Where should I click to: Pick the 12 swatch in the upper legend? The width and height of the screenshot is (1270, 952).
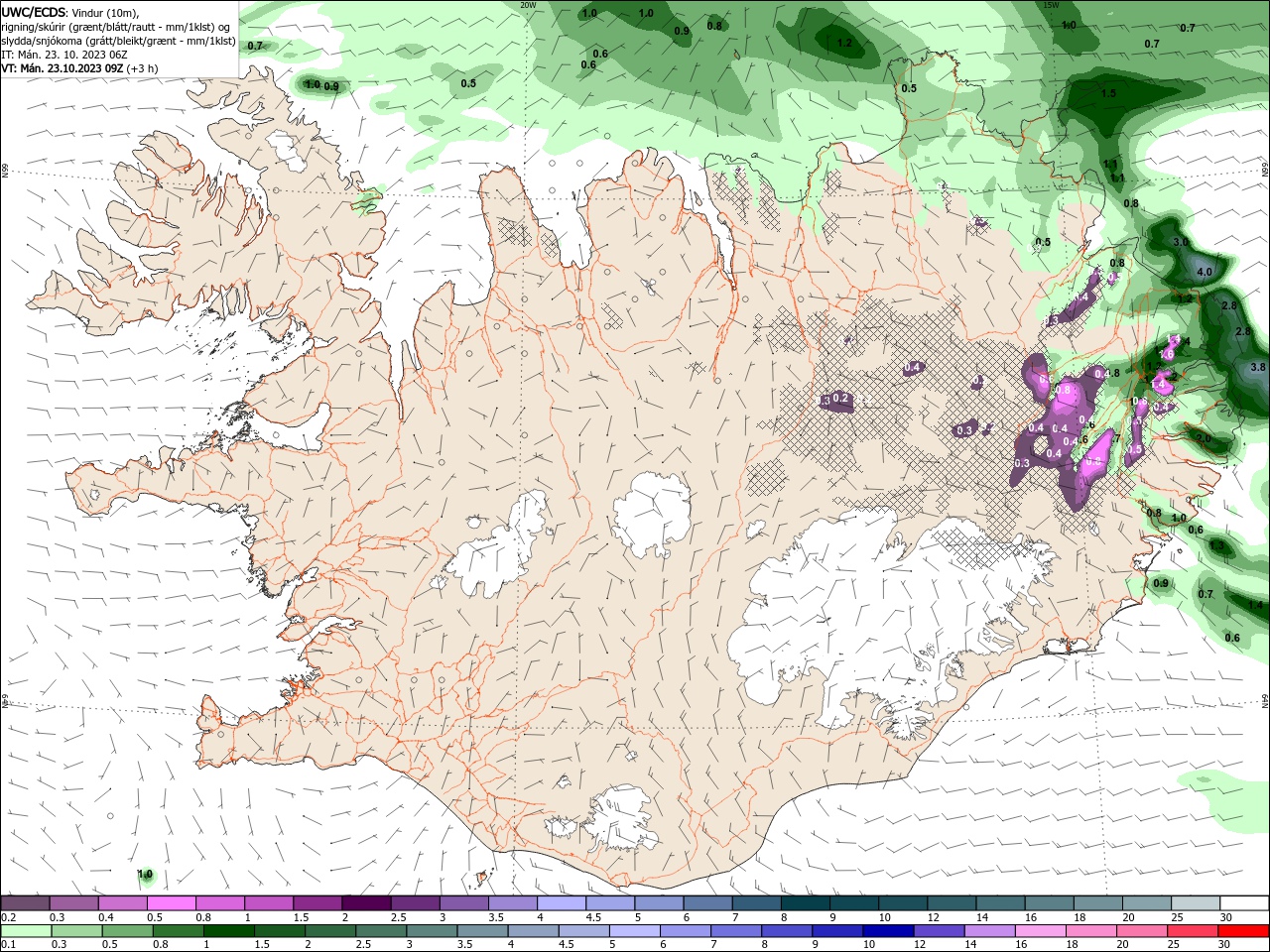[x=952, y=902]
